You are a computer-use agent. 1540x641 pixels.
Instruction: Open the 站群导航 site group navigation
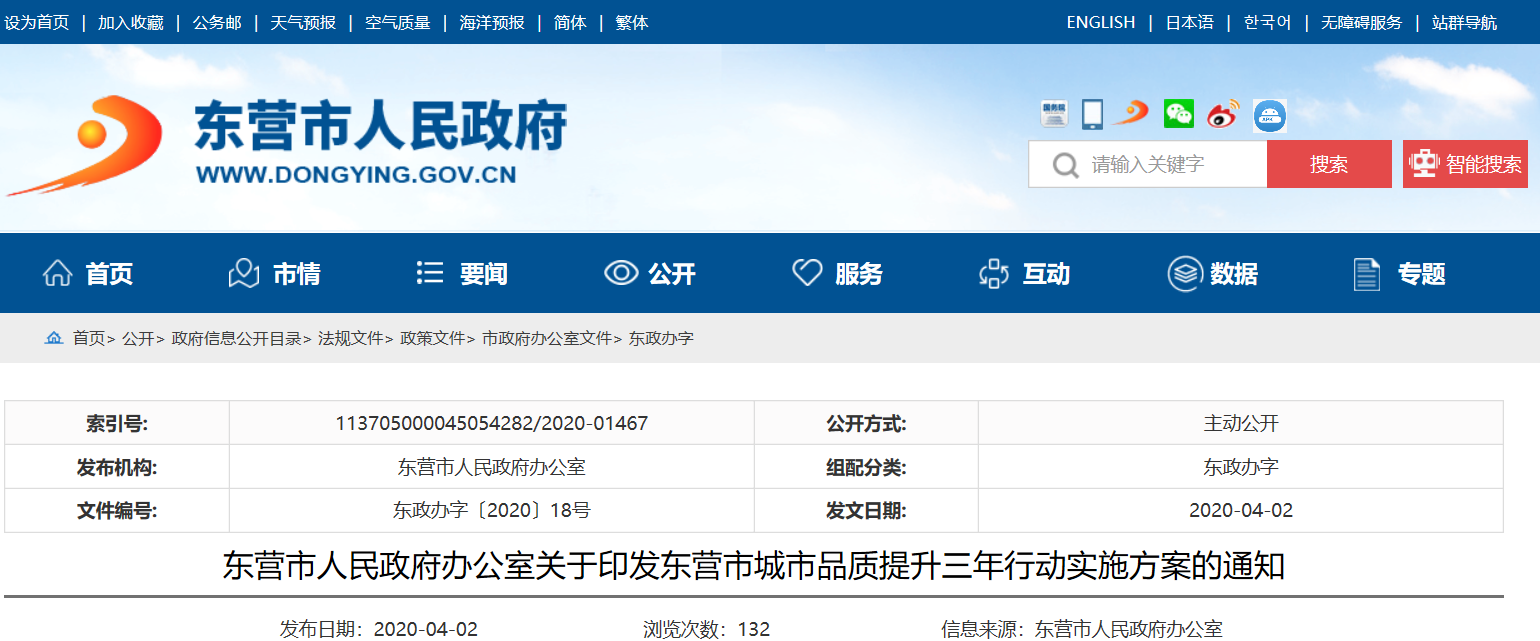tap(1464, 22)
